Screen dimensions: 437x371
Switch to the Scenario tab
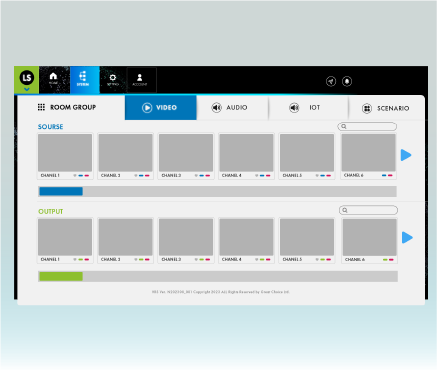click(x=387, y=108)
